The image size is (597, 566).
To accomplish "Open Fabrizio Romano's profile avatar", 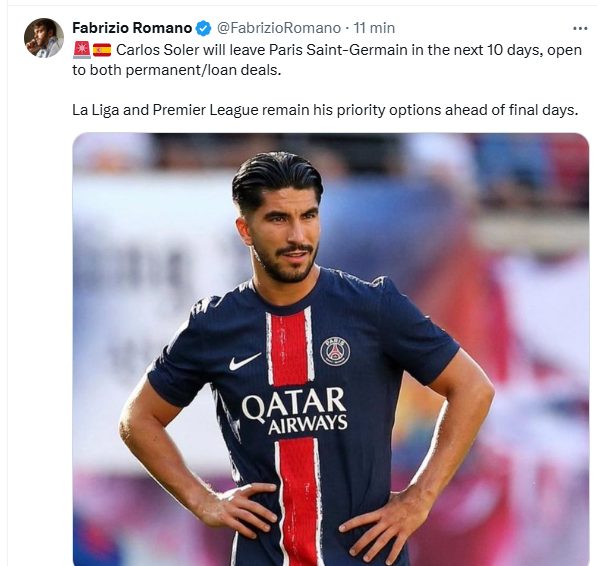I will pos(44,38).
